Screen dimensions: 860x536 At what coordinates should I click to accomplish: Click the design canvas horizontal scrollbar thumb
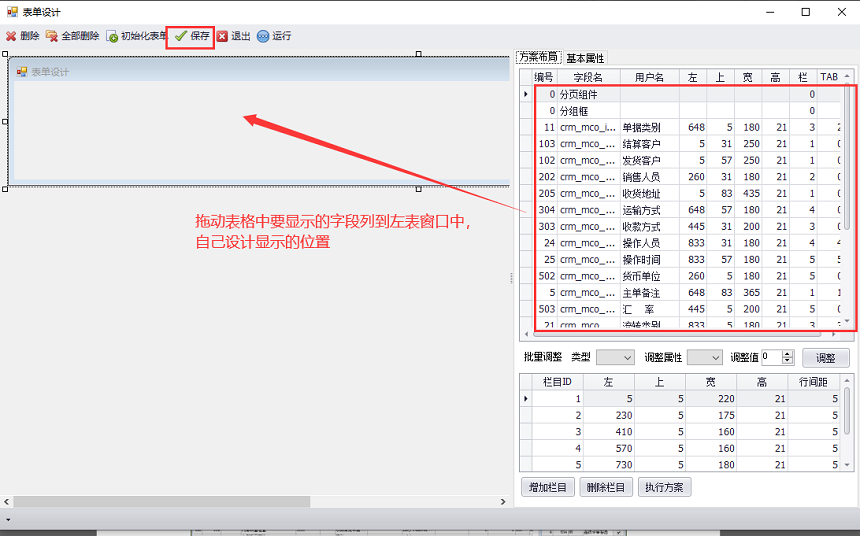coord(162,501)
